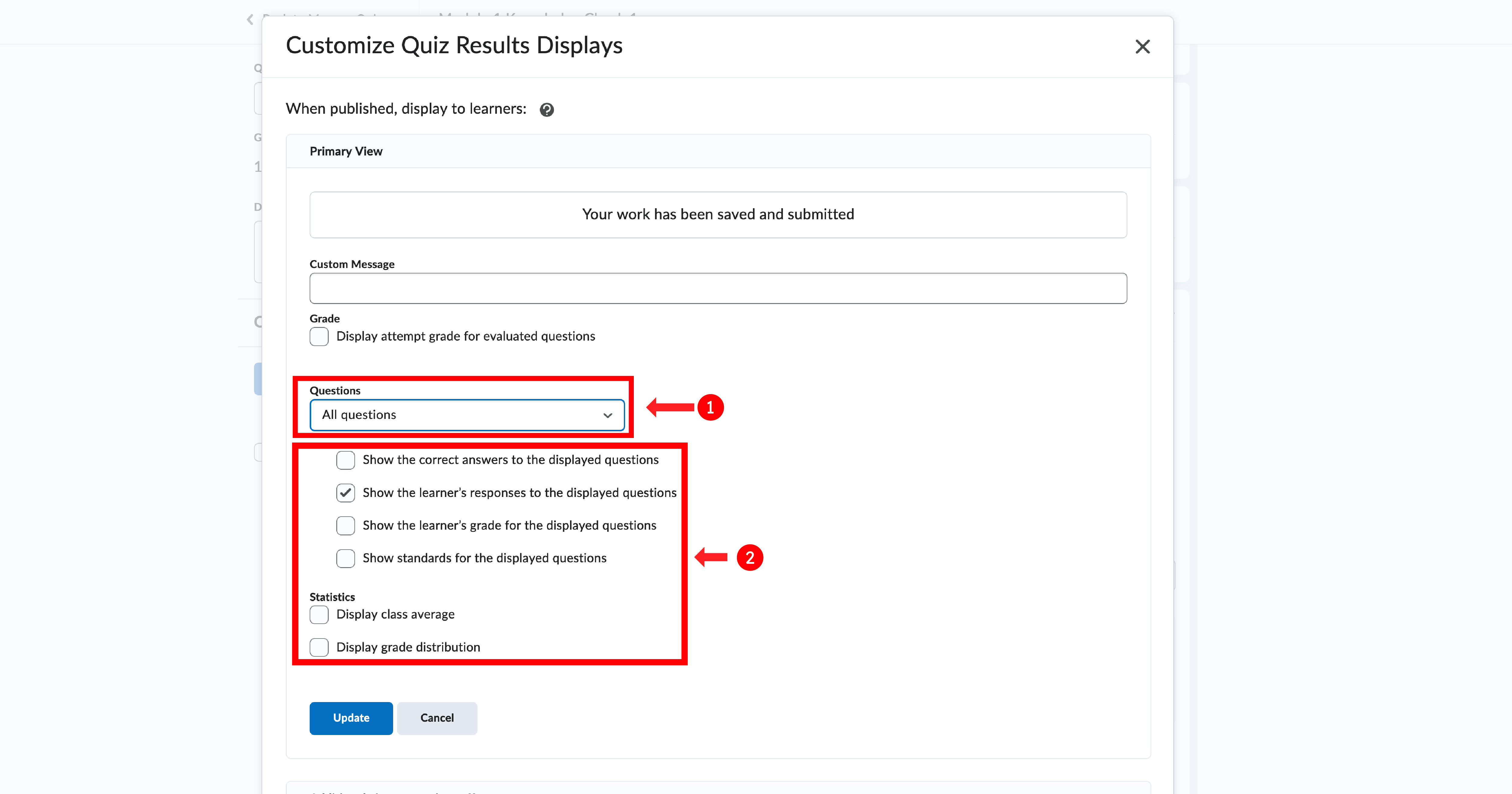The image size is (1512, 794).
Task: Check Show the correct answers option
Action: 345,460
